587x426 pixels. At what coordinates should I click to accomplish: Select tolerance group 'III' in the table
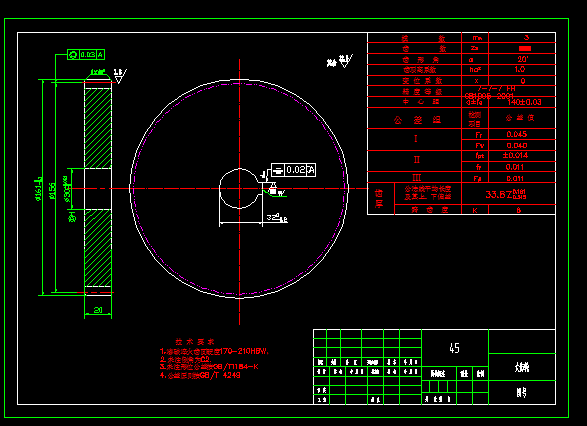tap(417, 177)
